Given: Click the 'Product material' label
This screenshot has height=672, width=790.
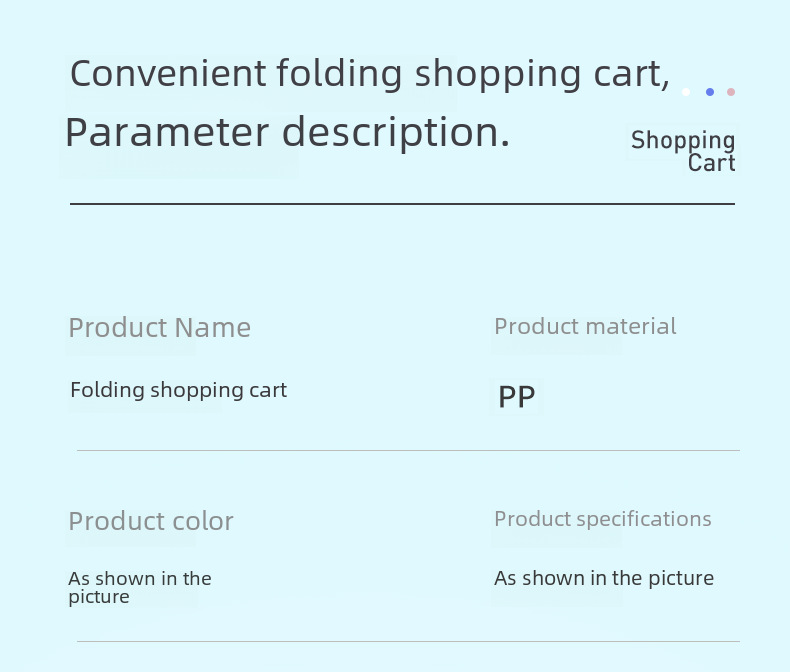Looking at the screenshot, I should [585, 326].
